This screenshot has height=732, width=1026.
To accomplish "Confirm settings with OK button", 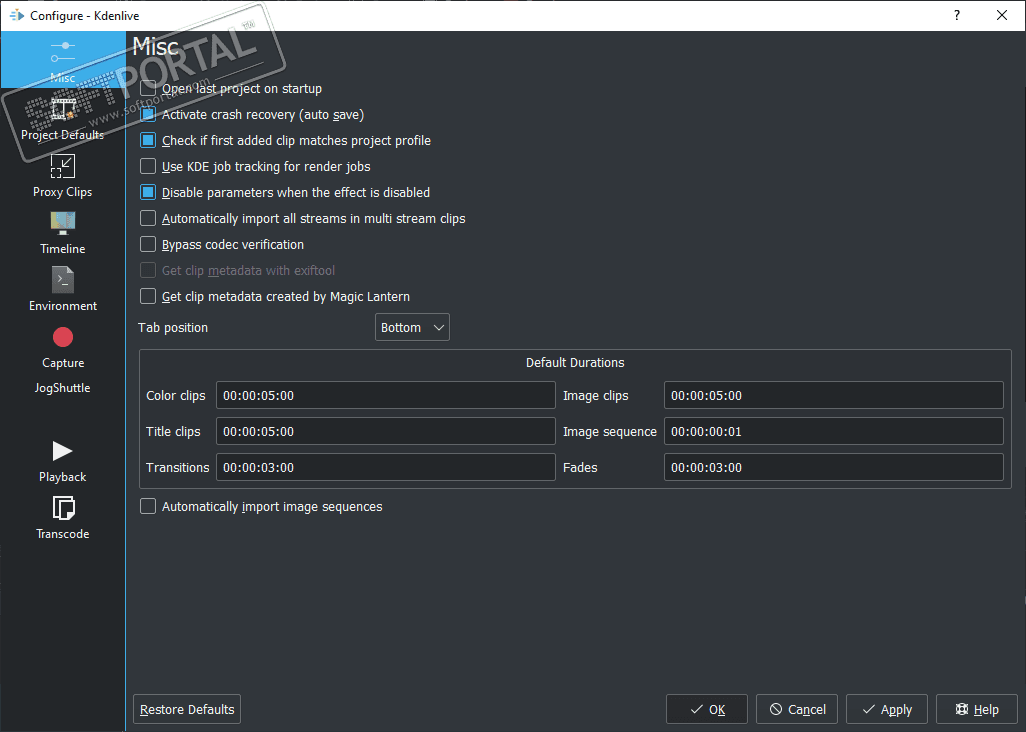I will point(707,709).
